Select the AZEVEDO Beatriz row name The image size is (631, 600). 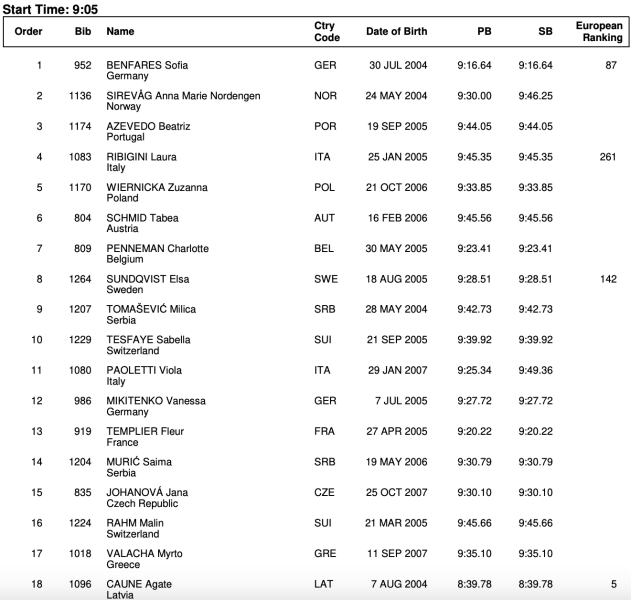148,127
